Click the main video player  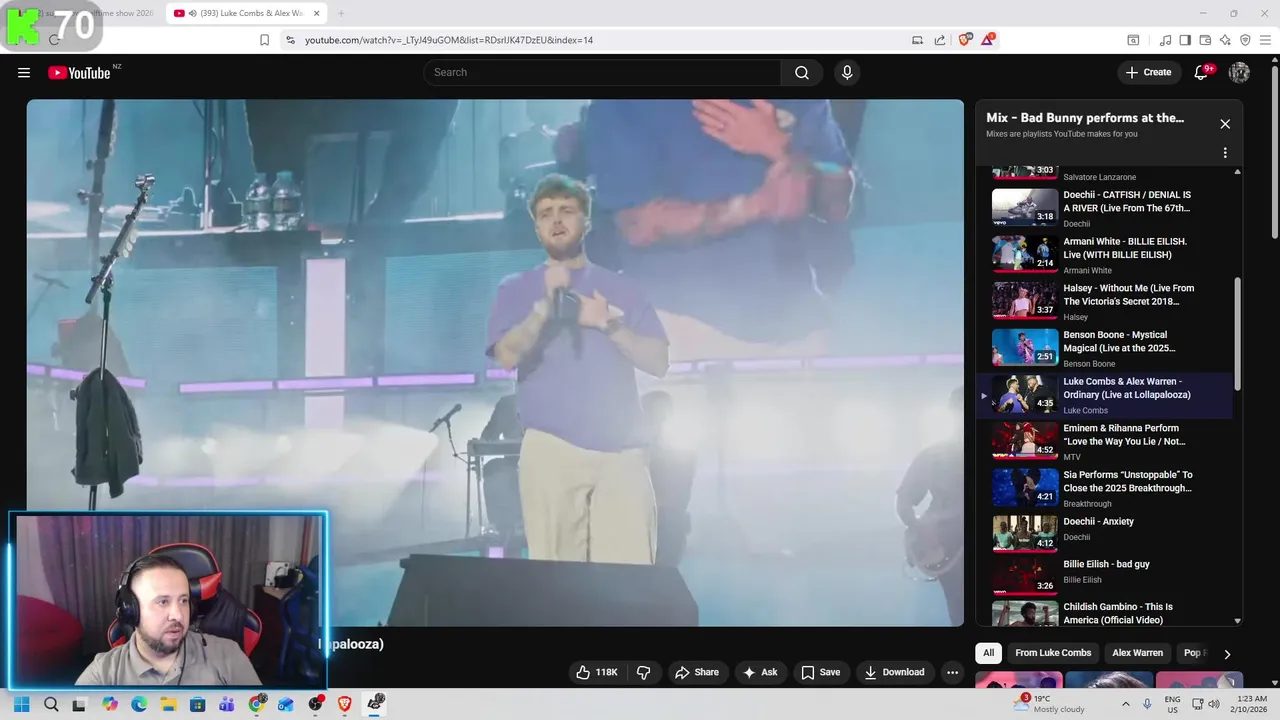(x=495, y=363)
